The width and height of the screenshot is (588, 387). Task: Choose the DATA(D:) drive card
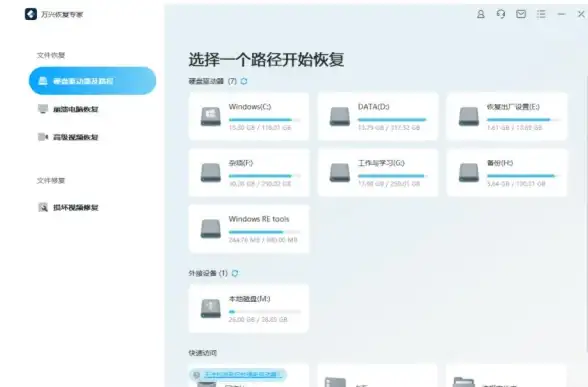click(x=378, y=116)
